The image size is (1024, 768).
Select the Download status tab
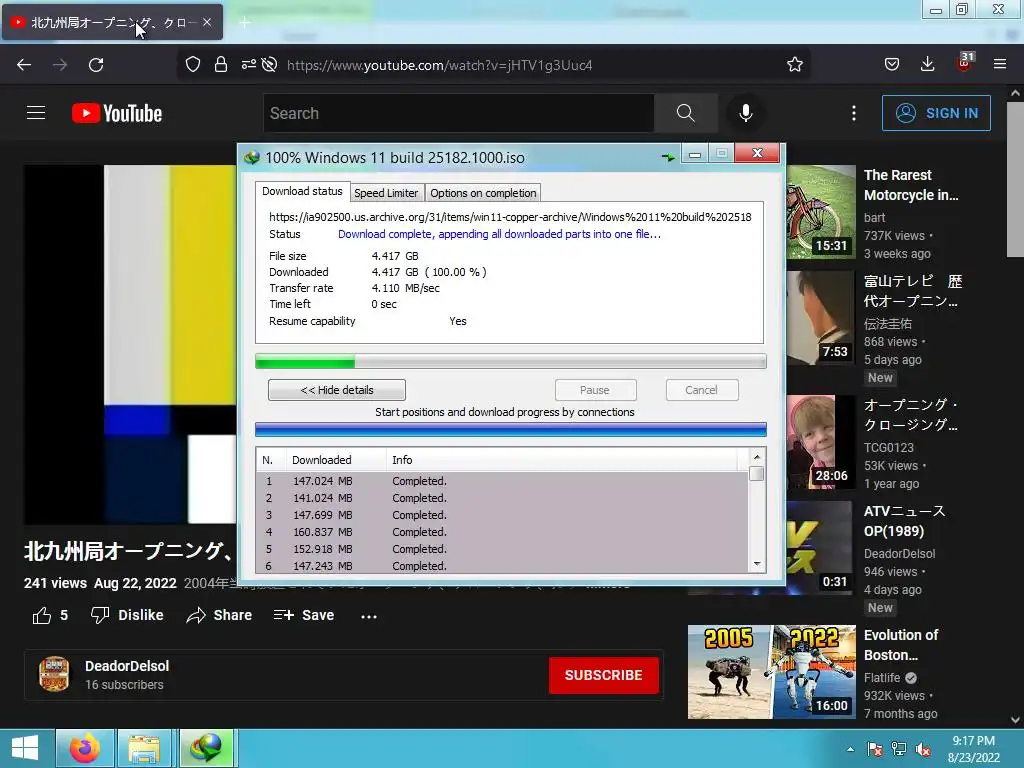[x=302, y=191]
